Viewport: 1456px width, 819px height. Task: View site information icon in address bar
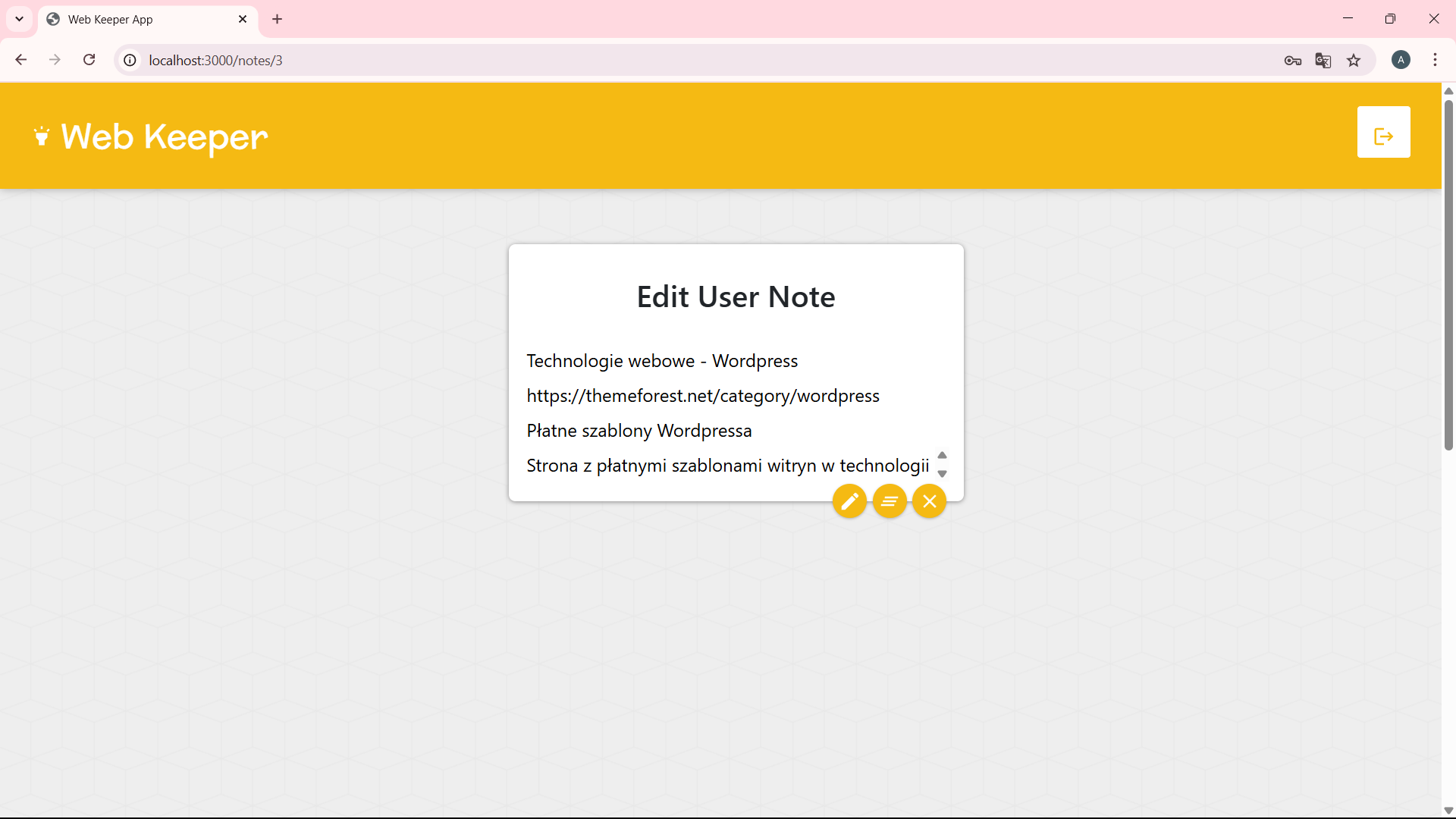coord(130,61)
